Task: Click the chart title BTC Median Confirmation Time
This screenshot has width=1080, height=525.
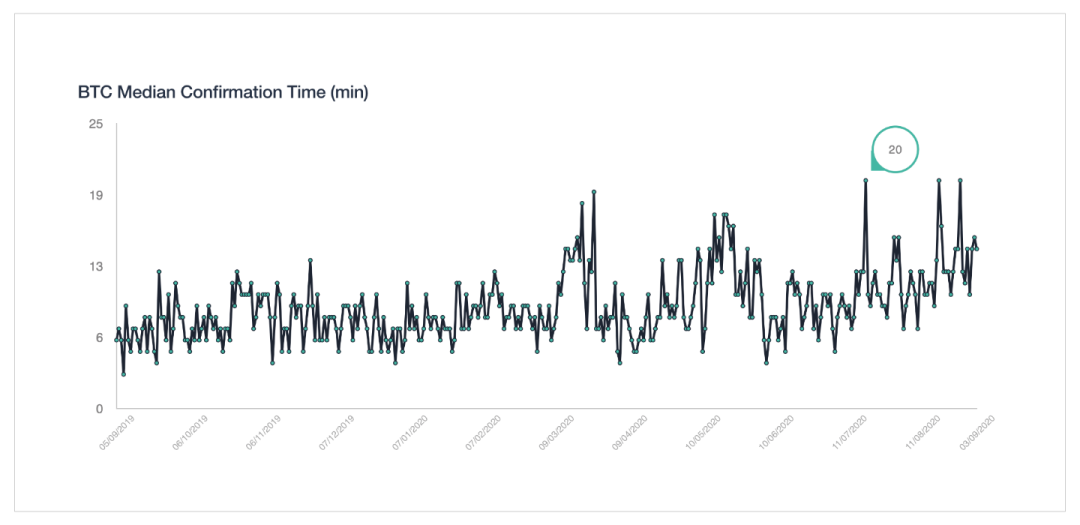Action: tap(223, 92)
